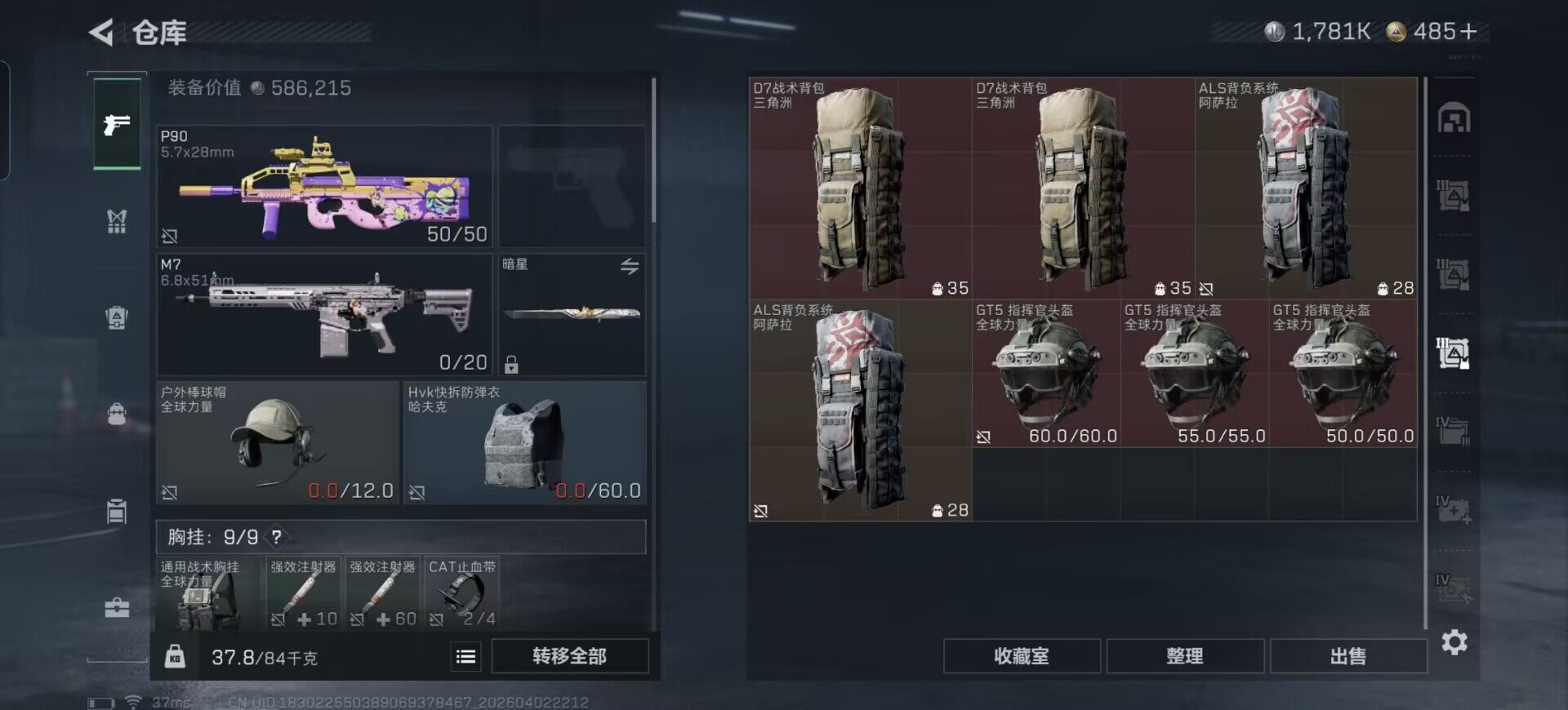Open the 收藏室 collection room

click(x=1022, y=656)
